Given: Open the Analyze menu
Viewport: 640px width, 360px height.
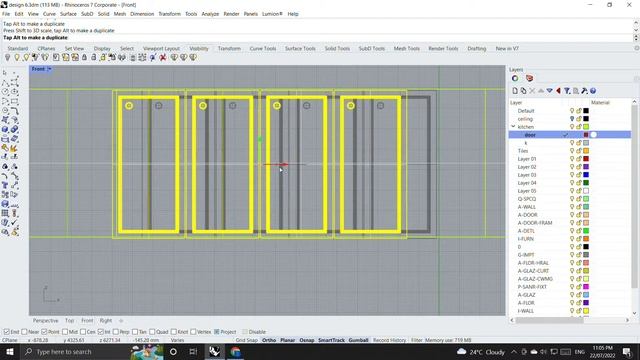Looking at the screenshot, I should tap(210, 14).
